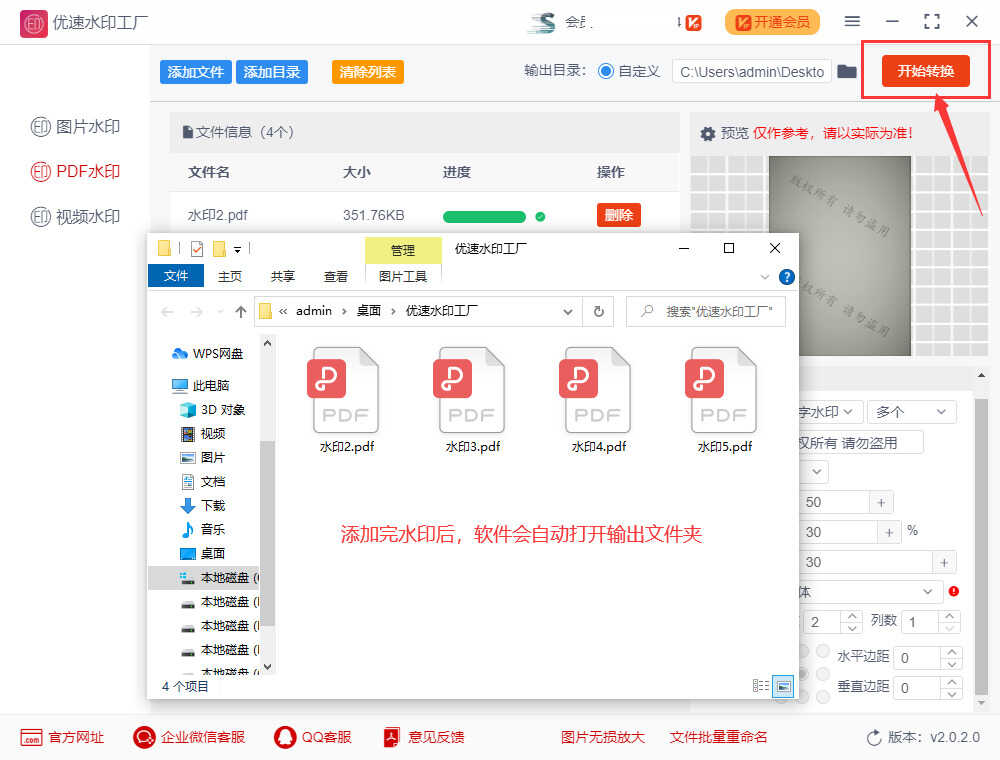Viewport: 1000px width, 760px height.
Task: Click the Explorer back arrow
Action: pos(168,312)
